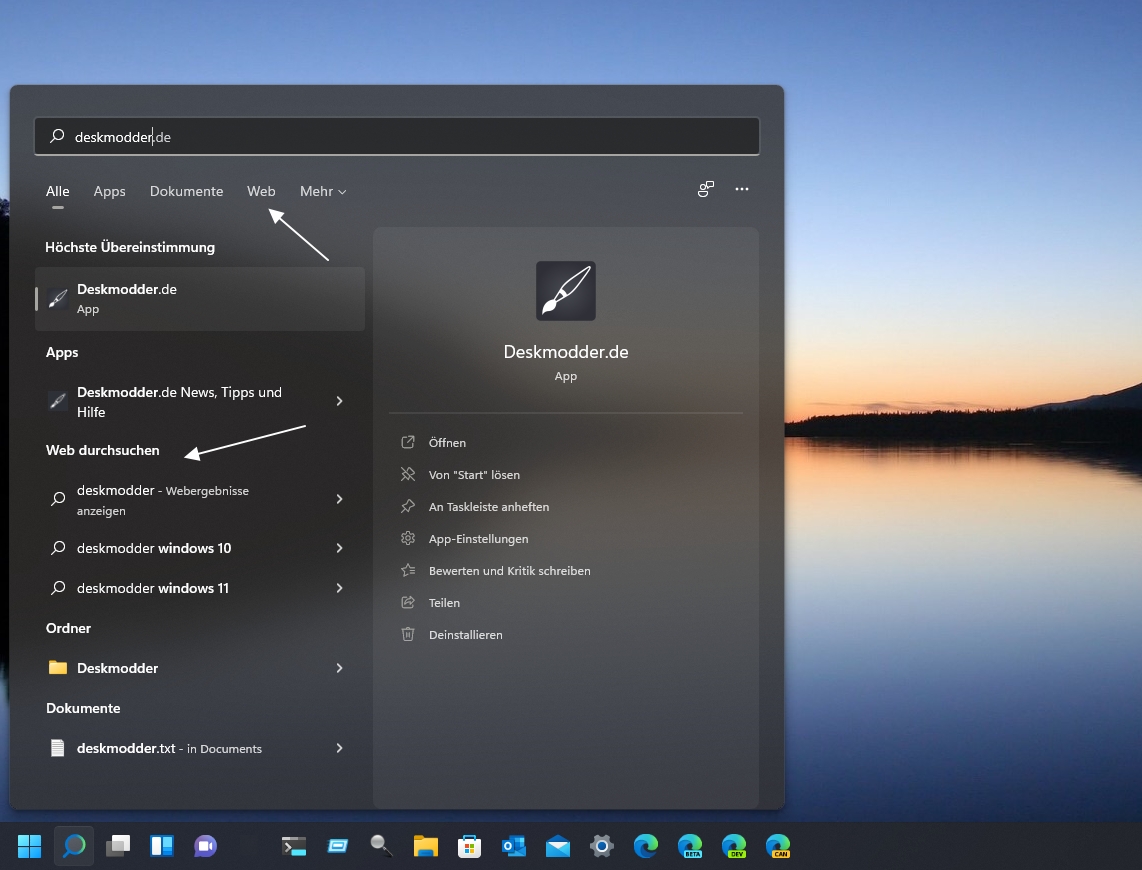Expand chevron for the Deskmodder folder
Viewport: 1142px width, 870px height.
tap(339, 668)
